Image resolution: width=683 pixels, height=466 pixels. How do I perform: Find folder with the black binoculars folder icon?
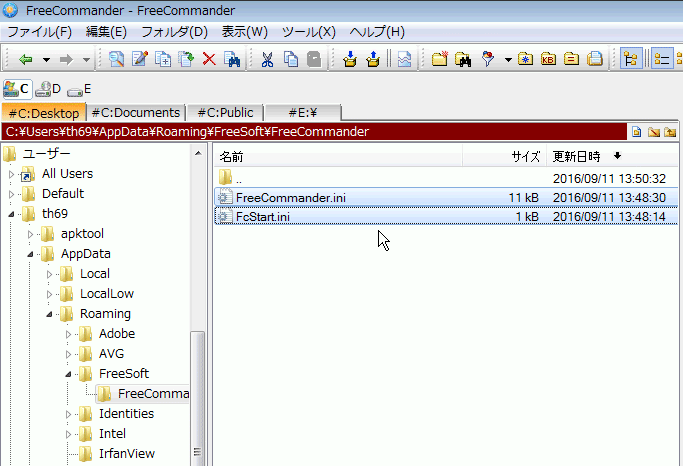463,59
